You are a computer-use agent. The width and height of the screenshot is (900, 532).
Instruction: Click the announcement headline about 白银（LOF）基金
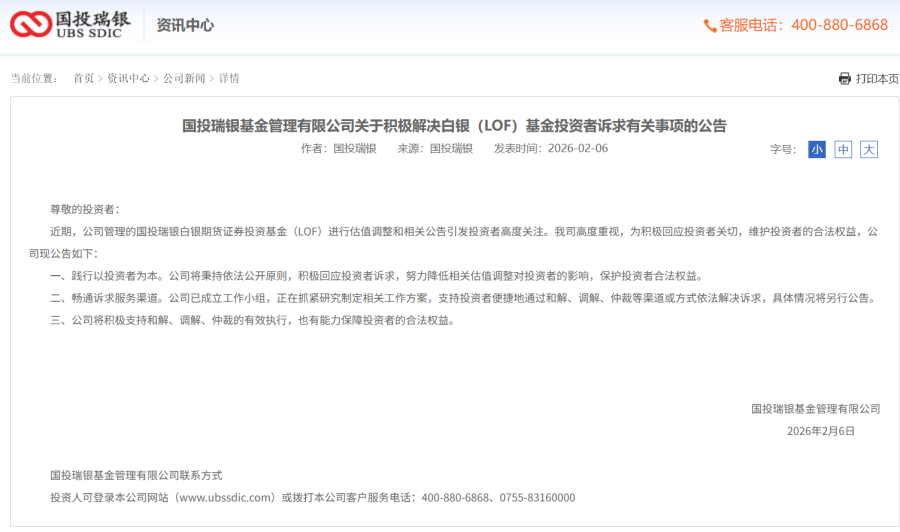pos(454,126)
